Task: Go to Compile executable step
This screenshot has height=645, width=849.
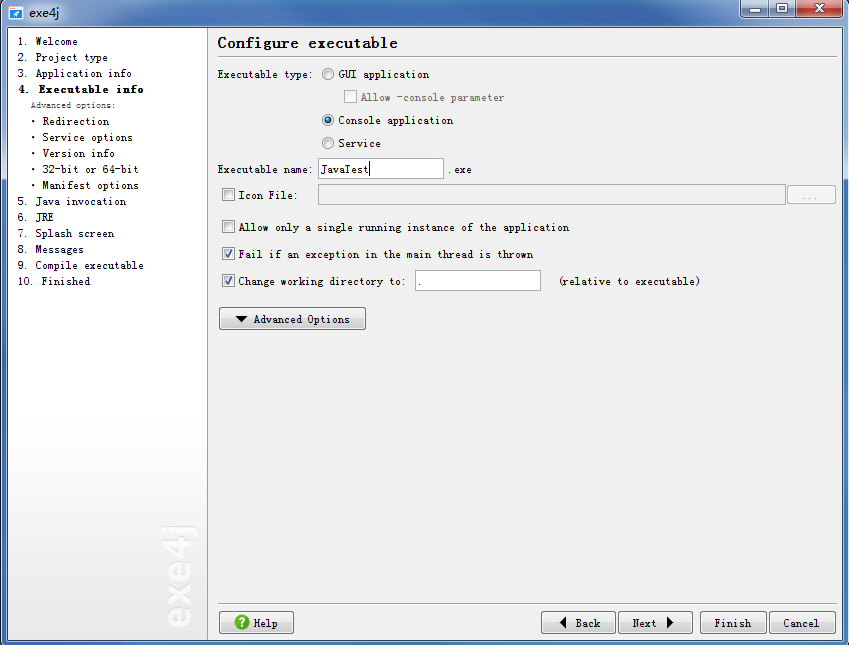Action: [x=89, y=265]
